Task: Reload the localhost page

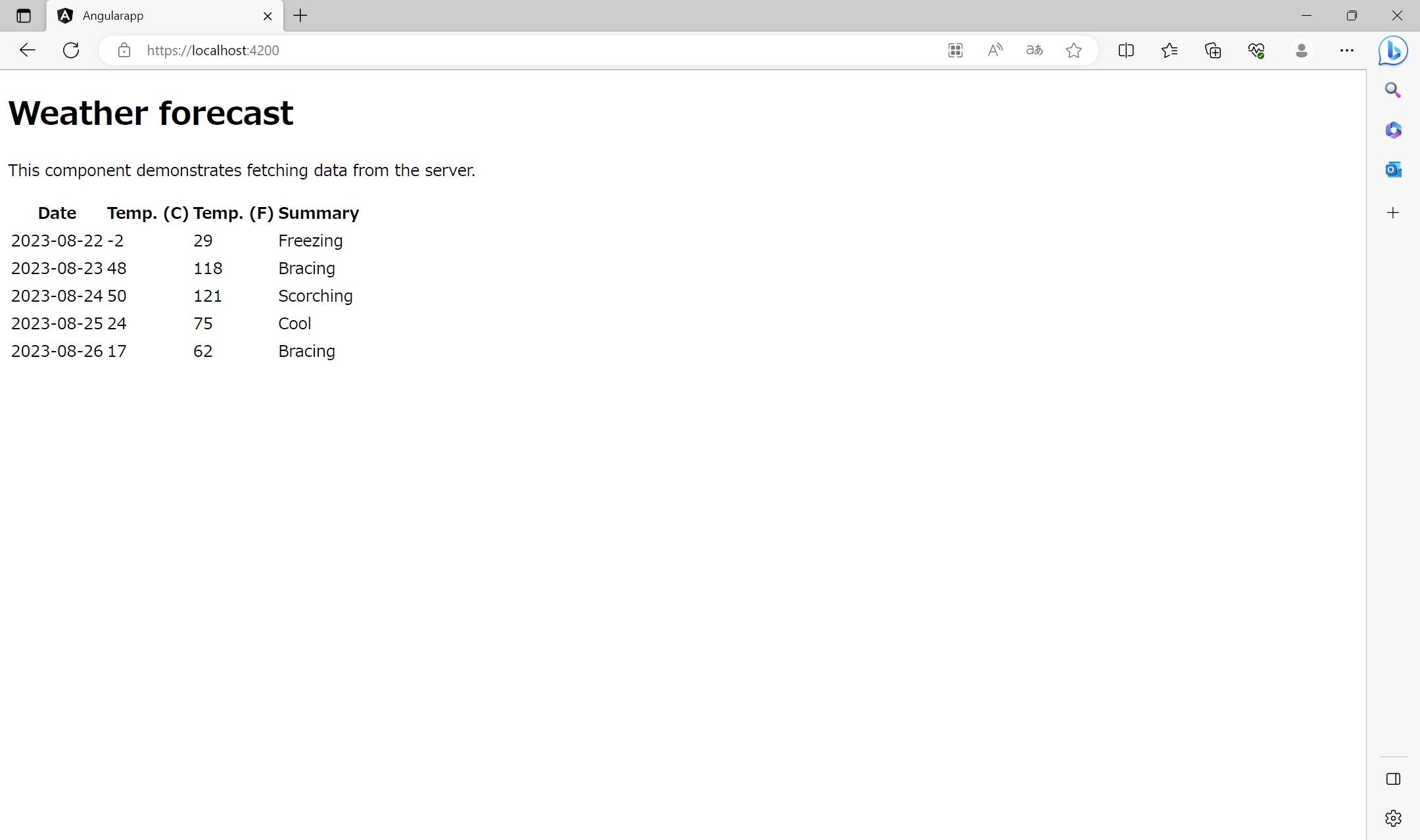Action: [71, 51]
